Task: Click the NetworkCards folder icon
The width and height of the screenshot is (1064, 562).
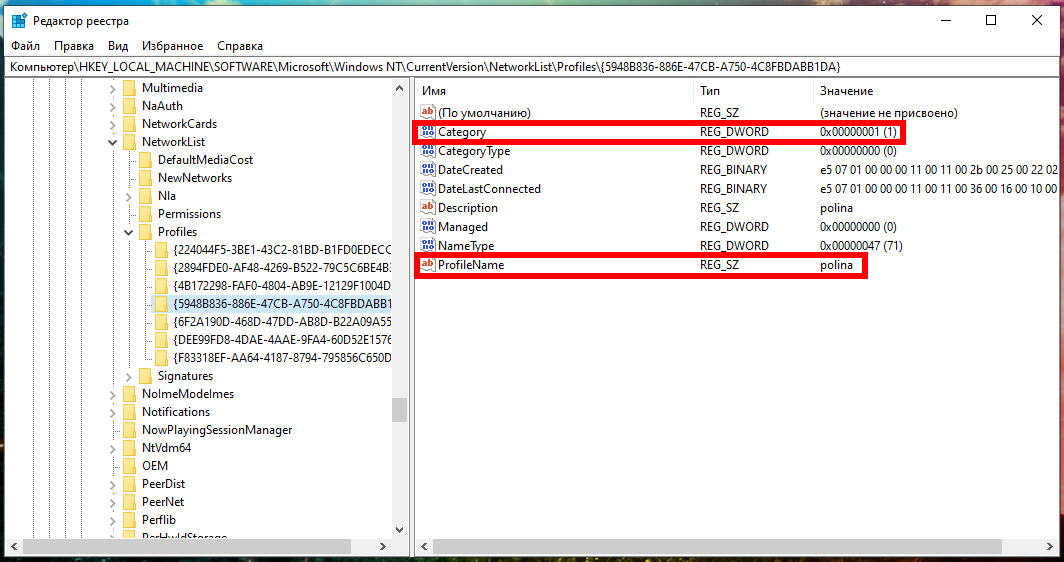Action: pos(129,124)
